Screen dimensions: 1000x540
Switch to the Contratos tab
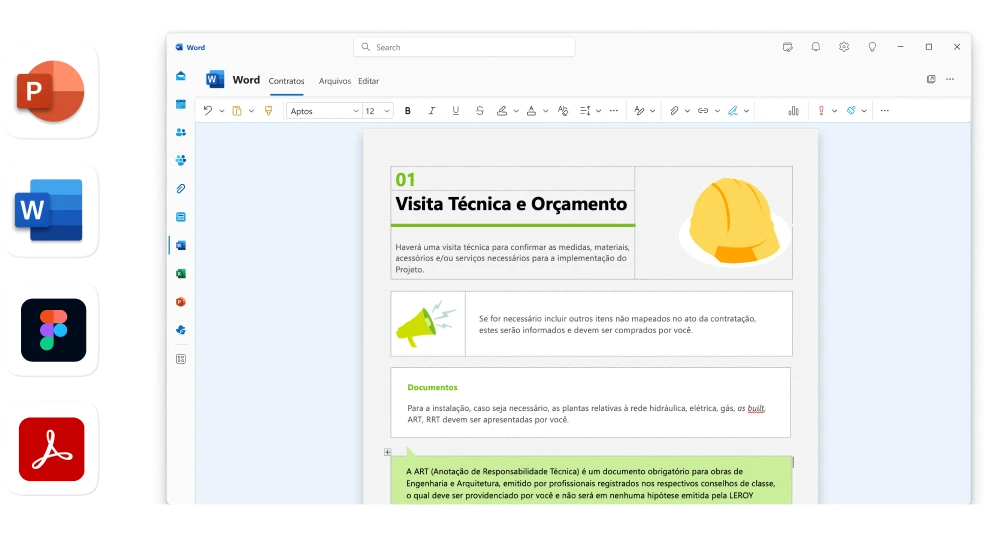click(286, 81)
